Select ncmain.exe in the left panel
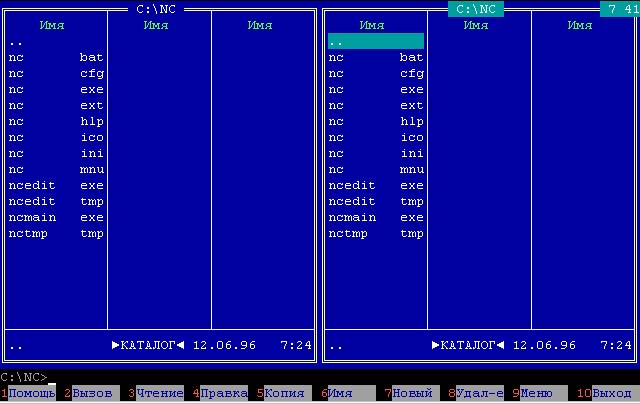This screenshot has width=640, height=404. tap(56, 218)
